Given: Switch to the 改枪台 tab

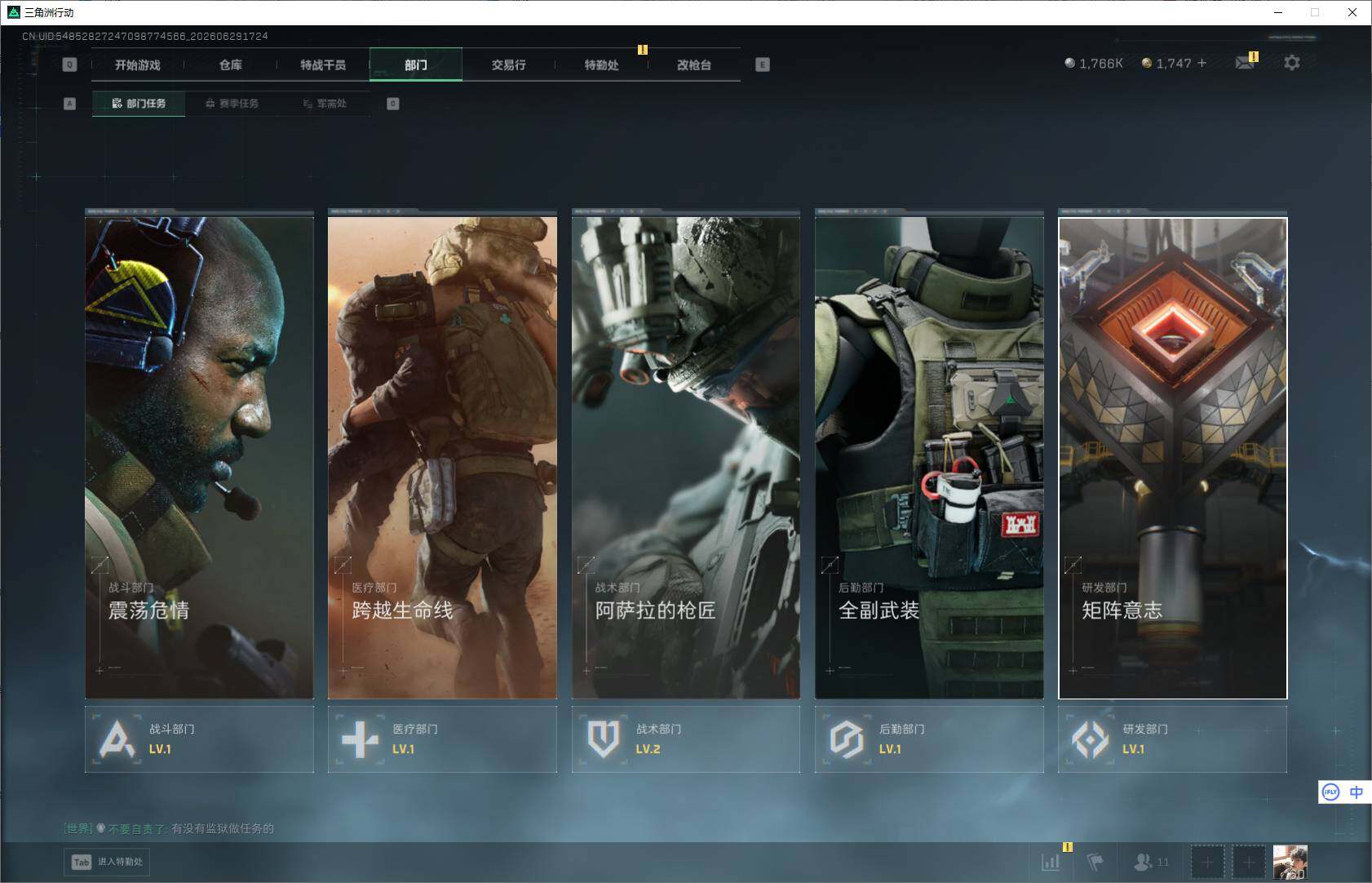Looking at the screenshot, I should (x=694, y=64).
